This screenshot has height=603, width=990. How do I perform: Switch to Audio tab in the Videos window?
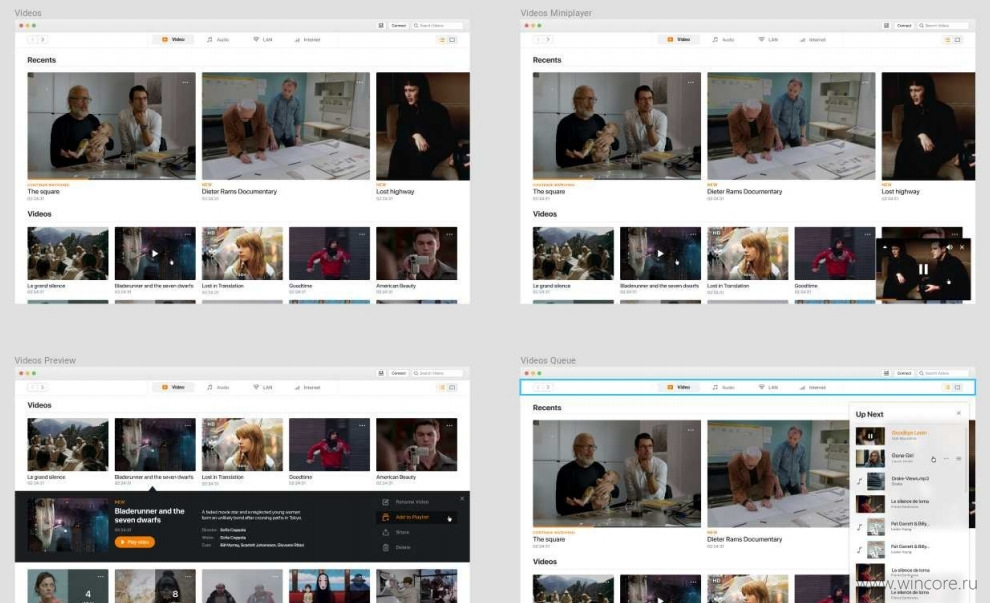(218, 40)
